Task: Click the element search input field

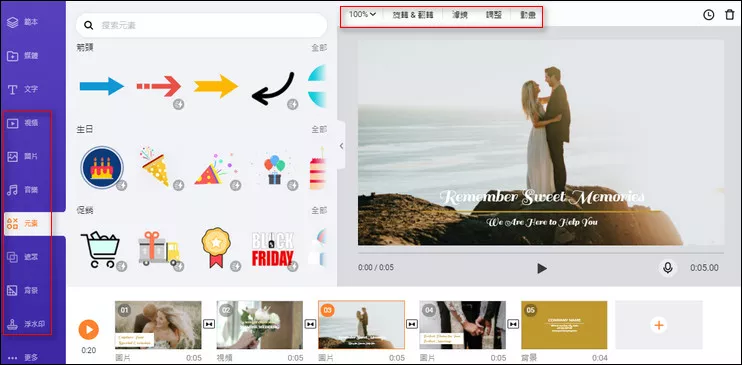Action: point(202,25)
